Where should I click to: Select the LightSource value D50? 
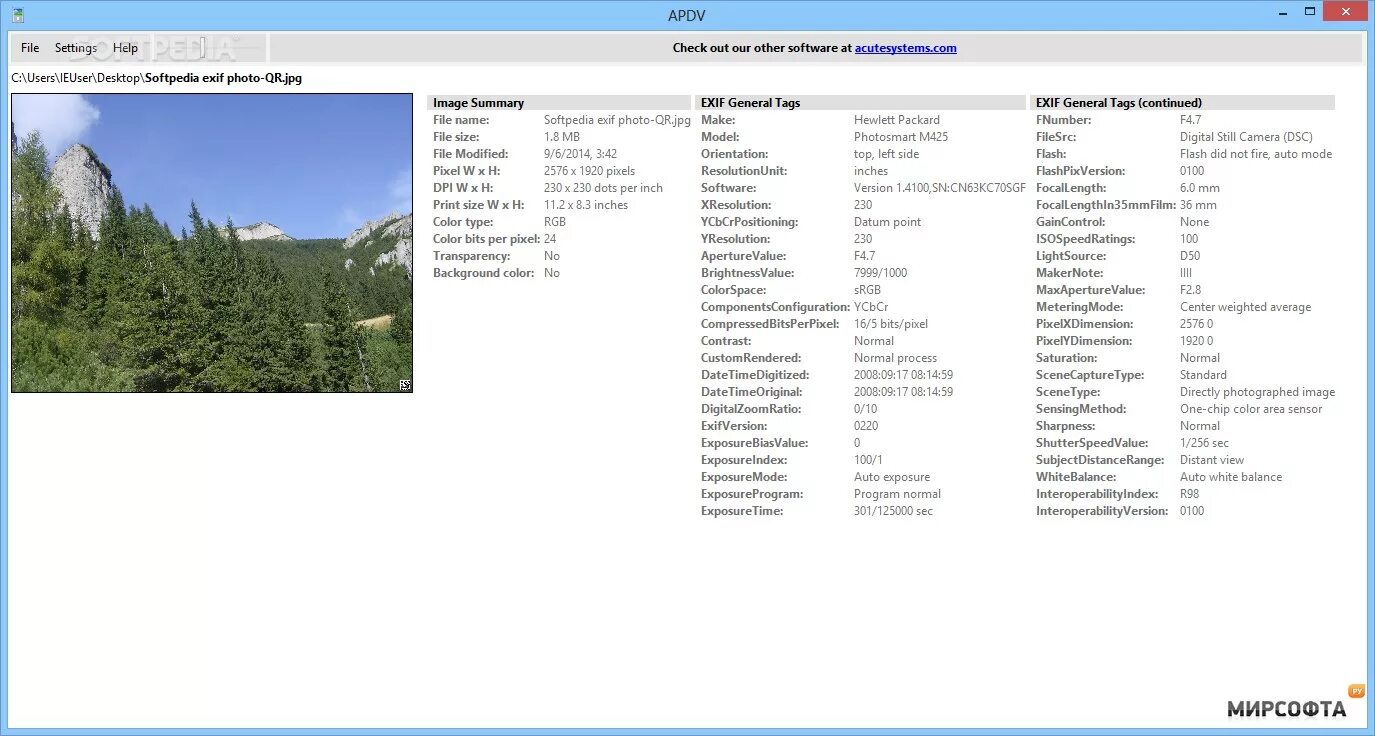1190,256
